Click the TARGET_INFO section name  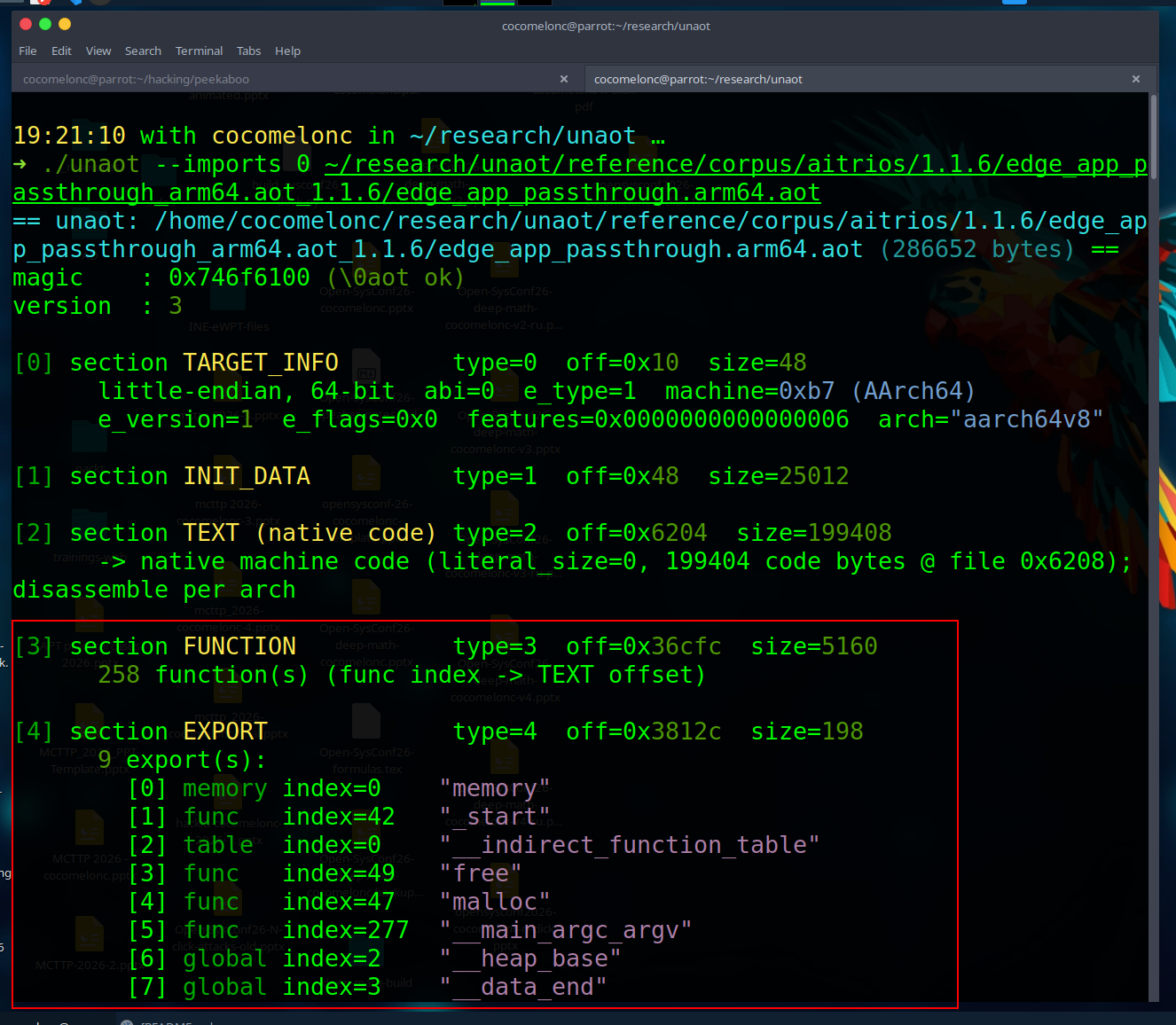[x=261, y=363]
